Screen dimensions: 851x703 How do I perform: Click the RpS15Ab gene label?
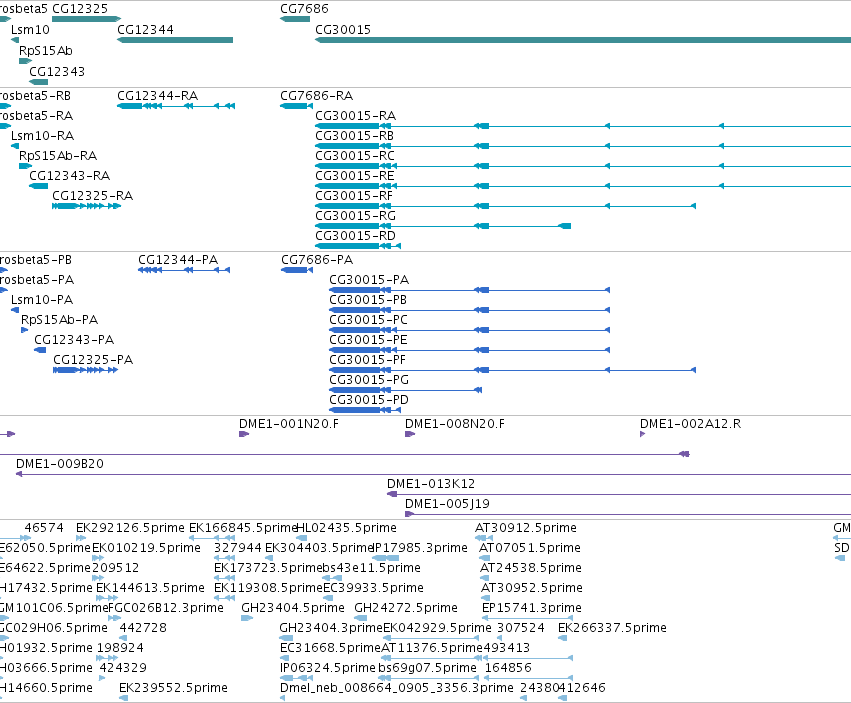[46, 50]
